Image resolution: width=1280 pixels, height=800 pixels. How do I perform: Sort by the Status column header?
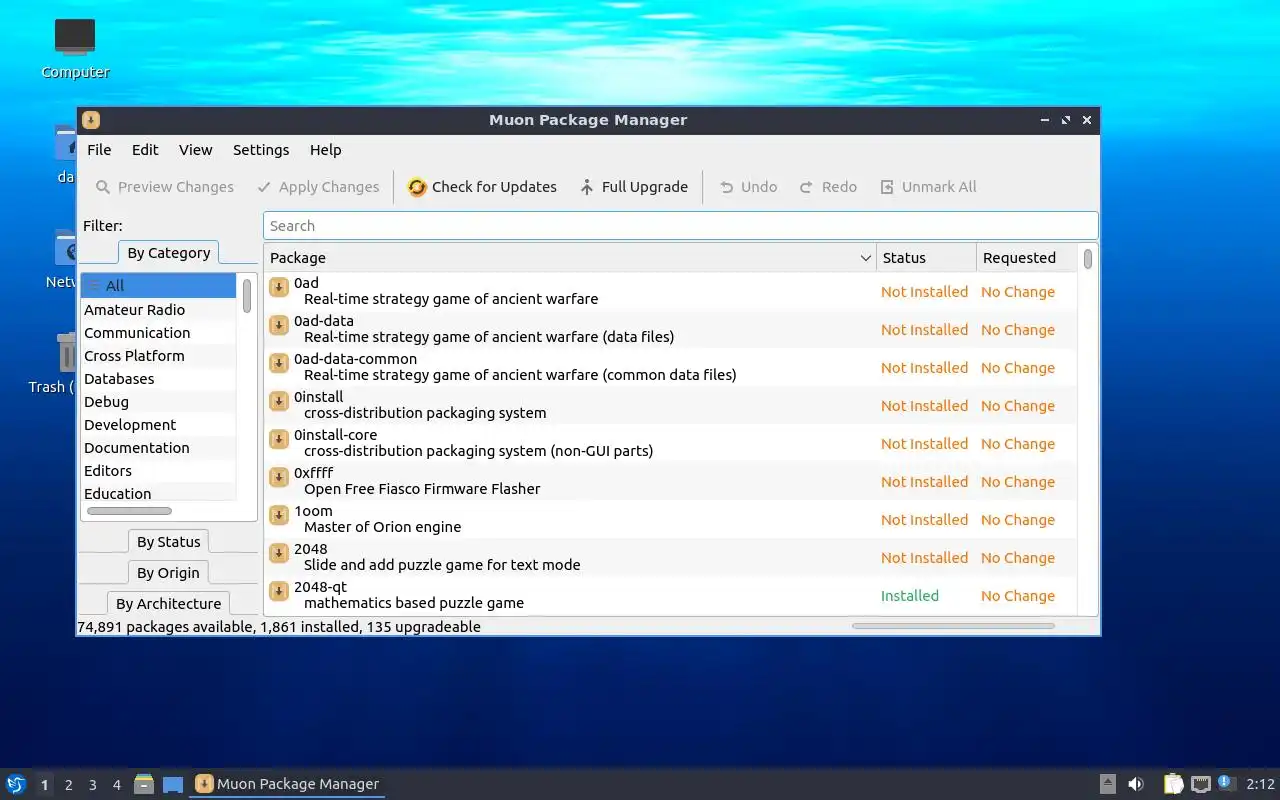926,258
